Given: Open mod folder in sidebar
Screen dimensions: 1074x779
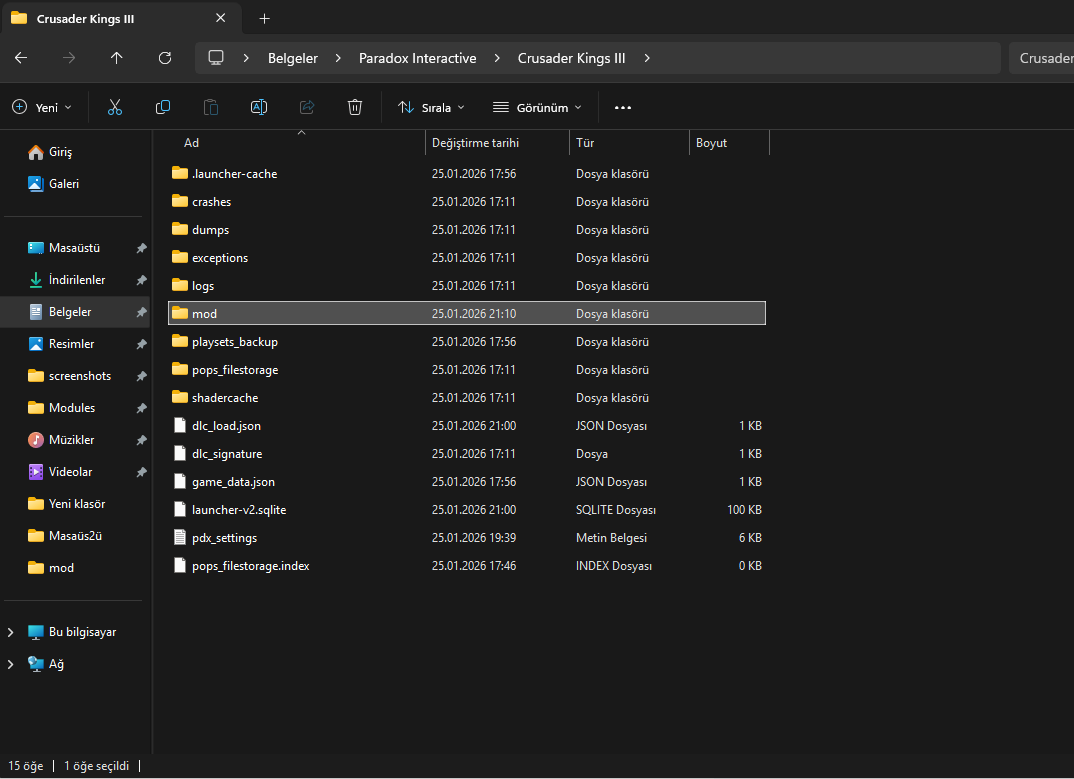Looking at the screenshot, I should coord(75,568).
